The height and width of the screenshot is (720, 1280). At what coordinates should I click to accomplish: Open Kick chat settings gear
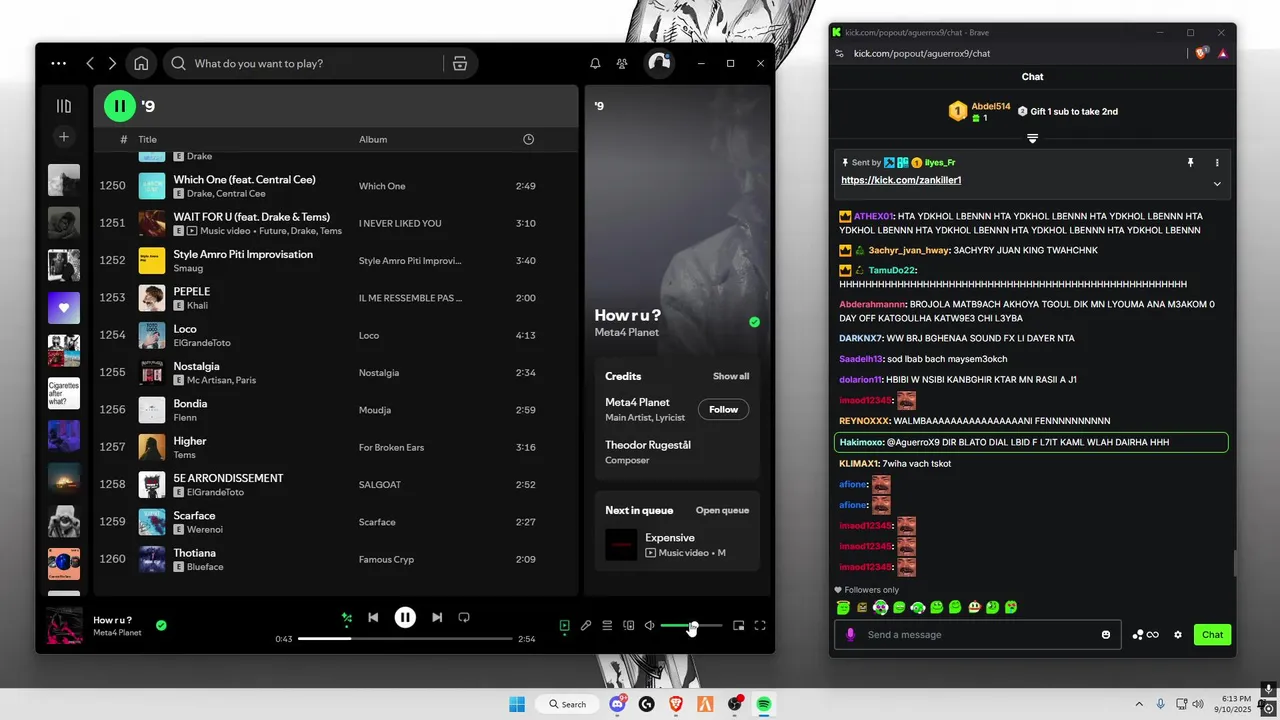(x=1178, y=634)
